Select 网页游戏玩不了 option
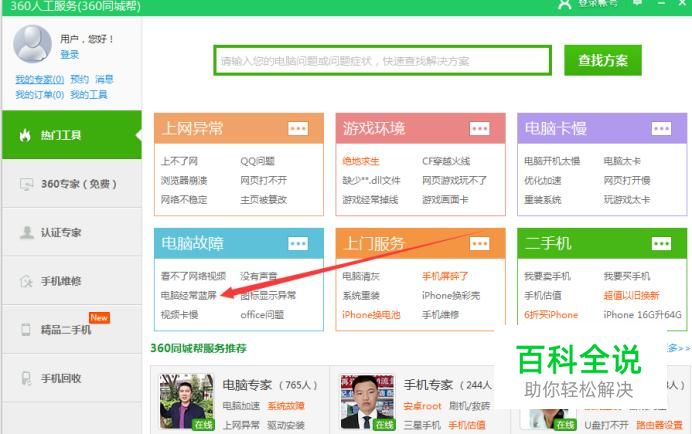 click(455, 181)
